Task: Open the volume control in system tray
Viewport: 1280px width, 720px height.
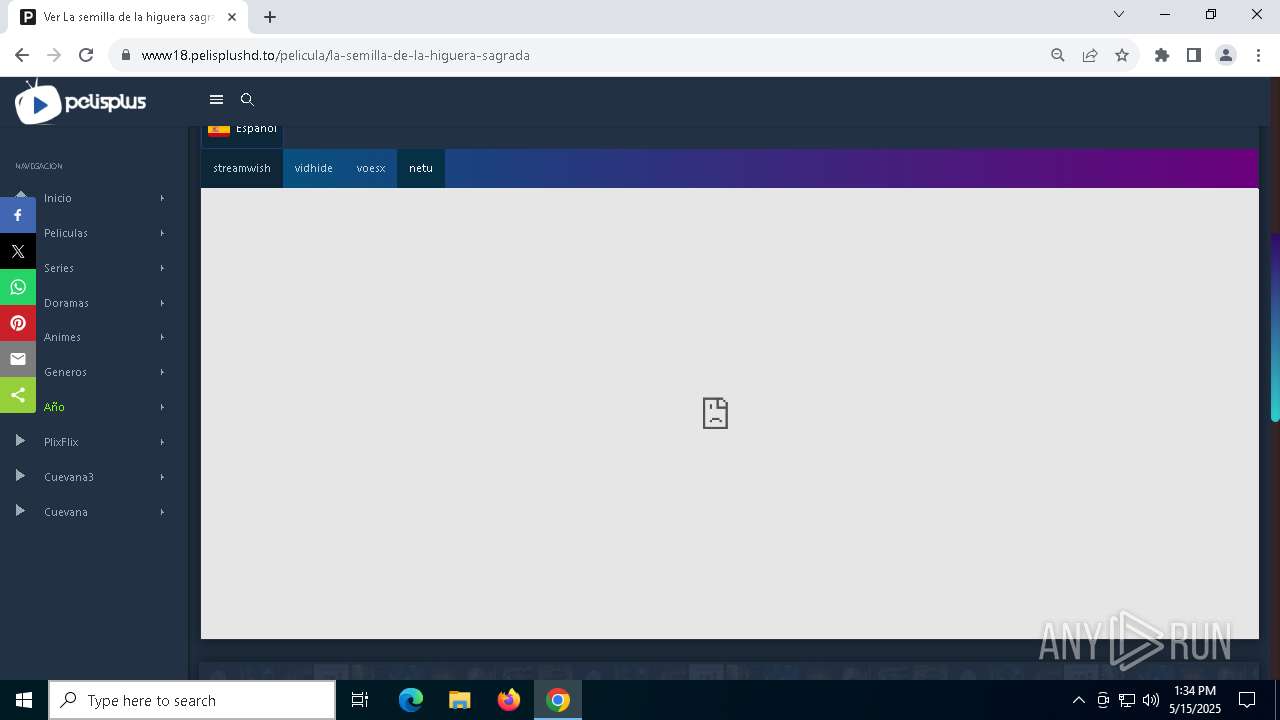Action: [x=1150, y=700]
